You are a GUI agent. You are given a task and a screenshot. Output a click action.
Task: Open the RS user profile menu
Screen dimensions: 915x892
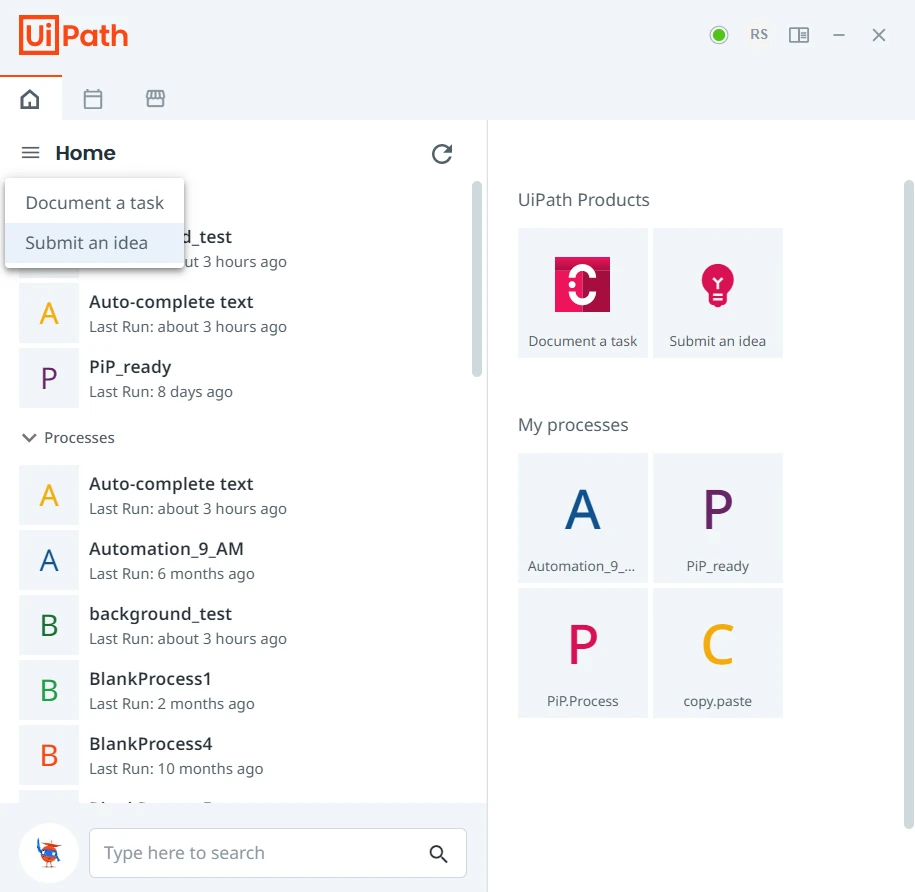pyautogui.click(x=759, y=35)
